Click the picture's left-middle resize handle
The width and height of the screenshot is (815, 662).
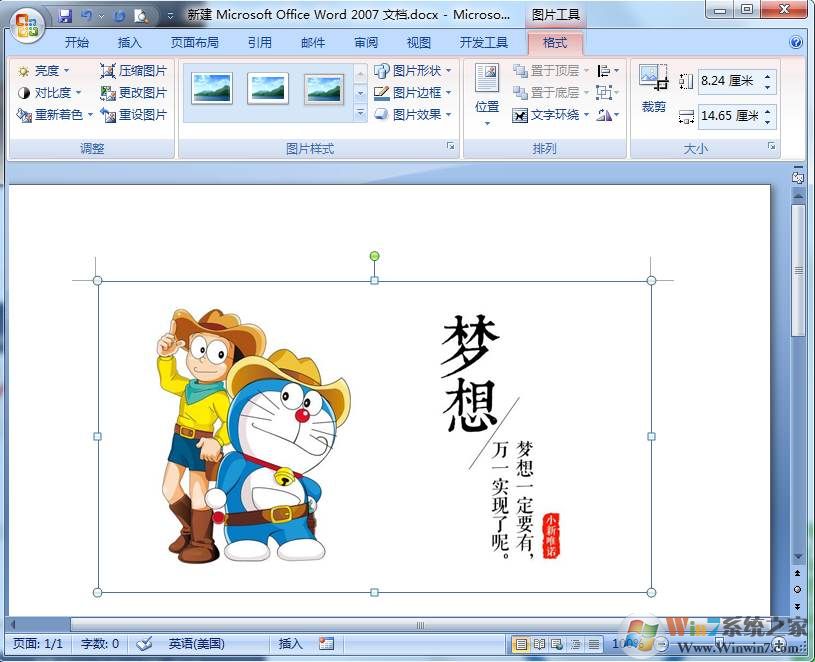(97, 436)
